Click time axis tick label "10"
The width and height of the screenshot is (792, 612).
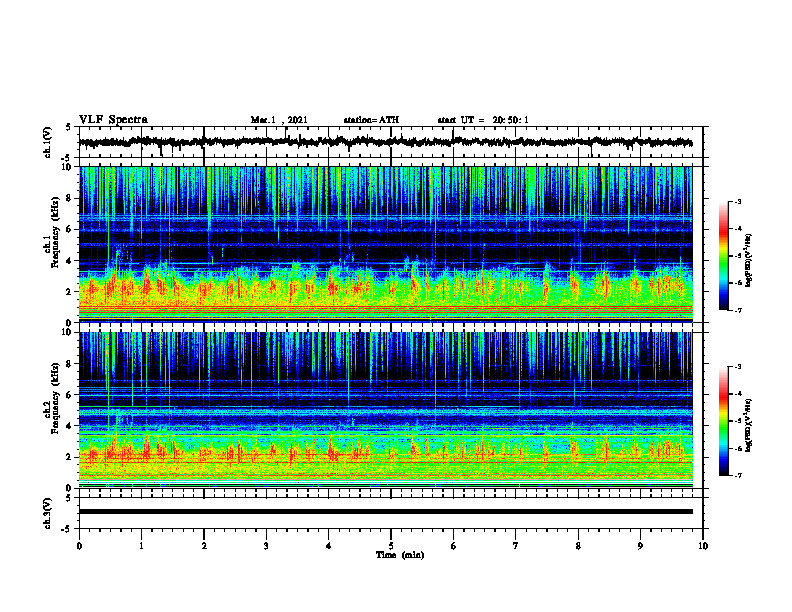click(703, 546)
